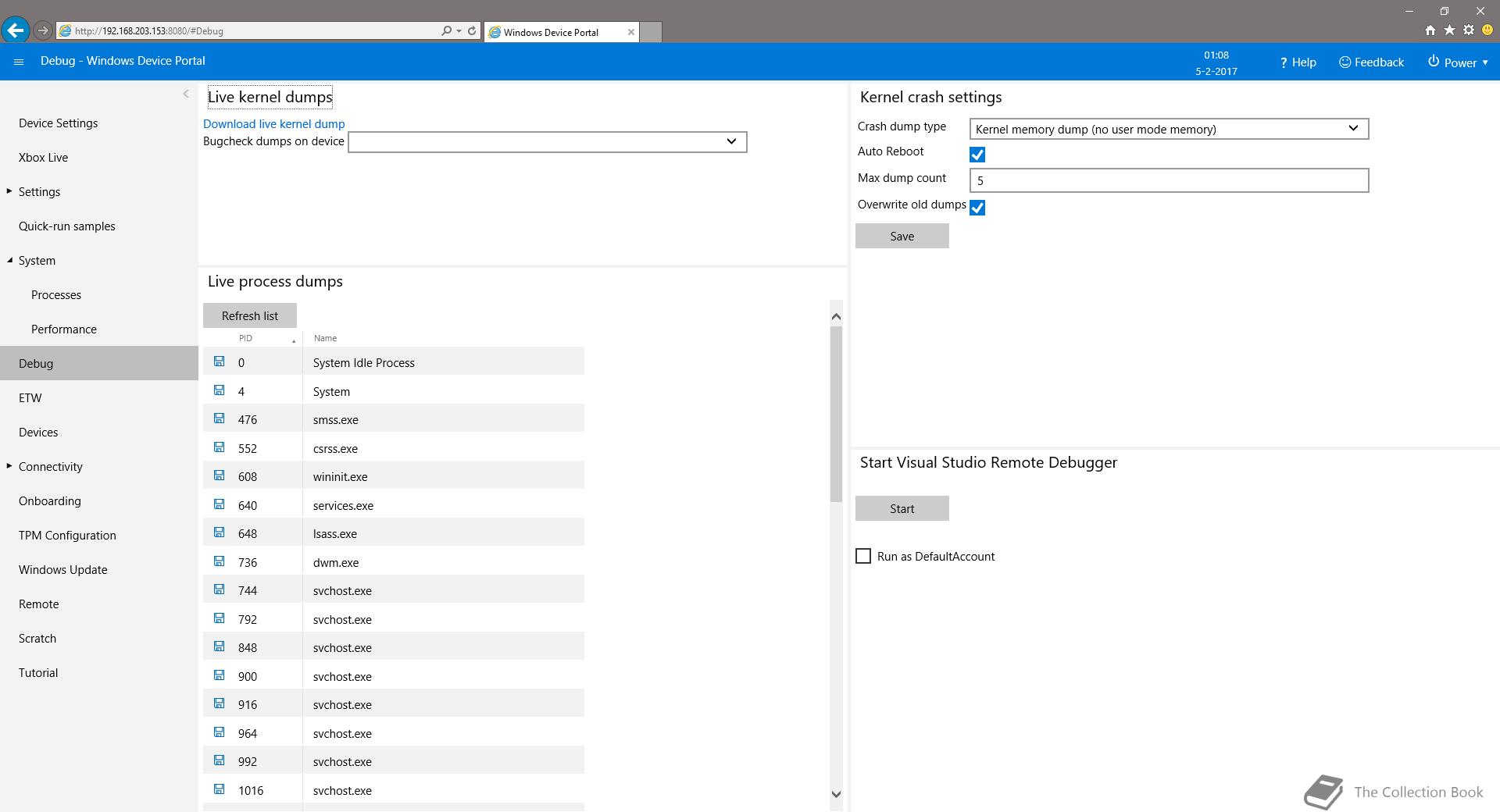This screenshot has height=812, width=1500.
Task: Save dump of svchost.exe PID 900
Action: tap(220, 675)
